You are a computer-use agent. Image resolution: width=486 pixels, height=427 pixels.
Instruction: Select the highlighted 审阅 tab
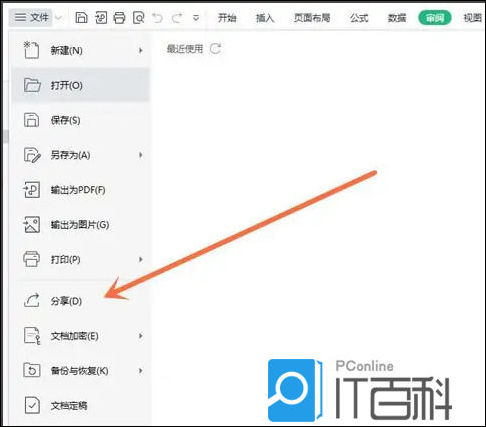click(x=434, y=18)
